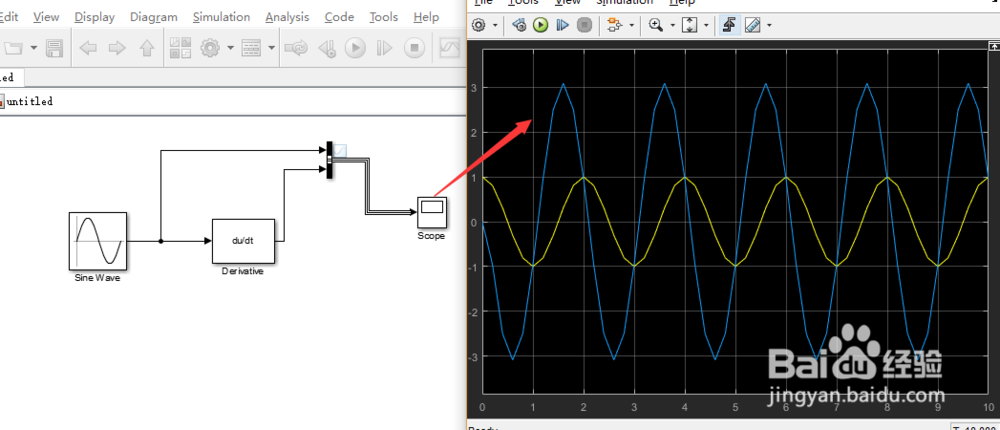Viewport: 1000px width, 430px height.
Task: Run simulation from the Scope toolbar
Action: click(540, 26)
